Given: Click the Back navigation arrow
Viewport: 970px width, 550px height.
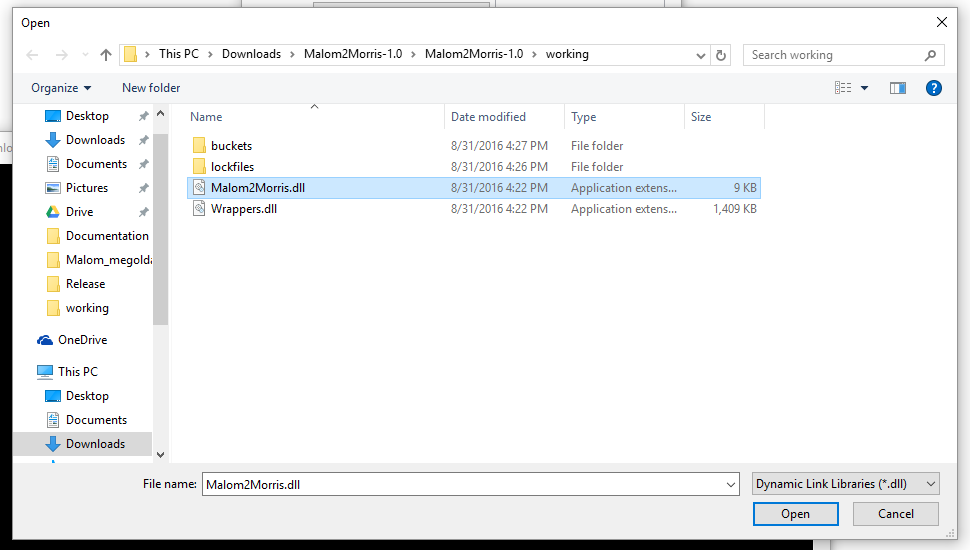Looking at the screenshot, I should point(32,55).
